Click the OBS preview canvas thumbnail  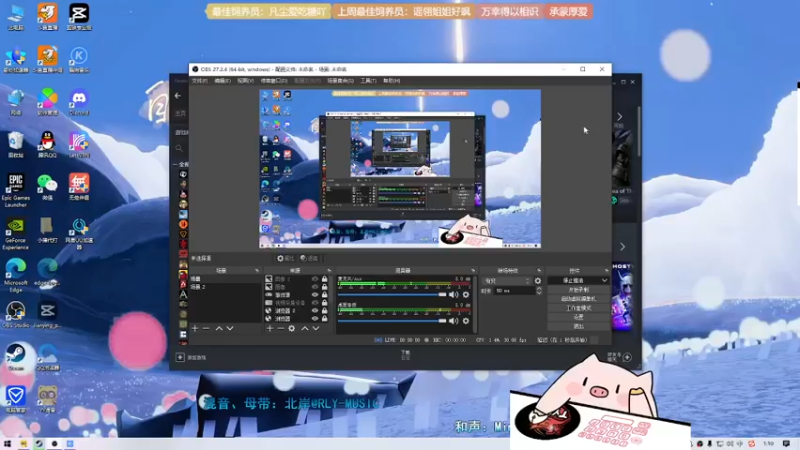(x=400, y=169)
